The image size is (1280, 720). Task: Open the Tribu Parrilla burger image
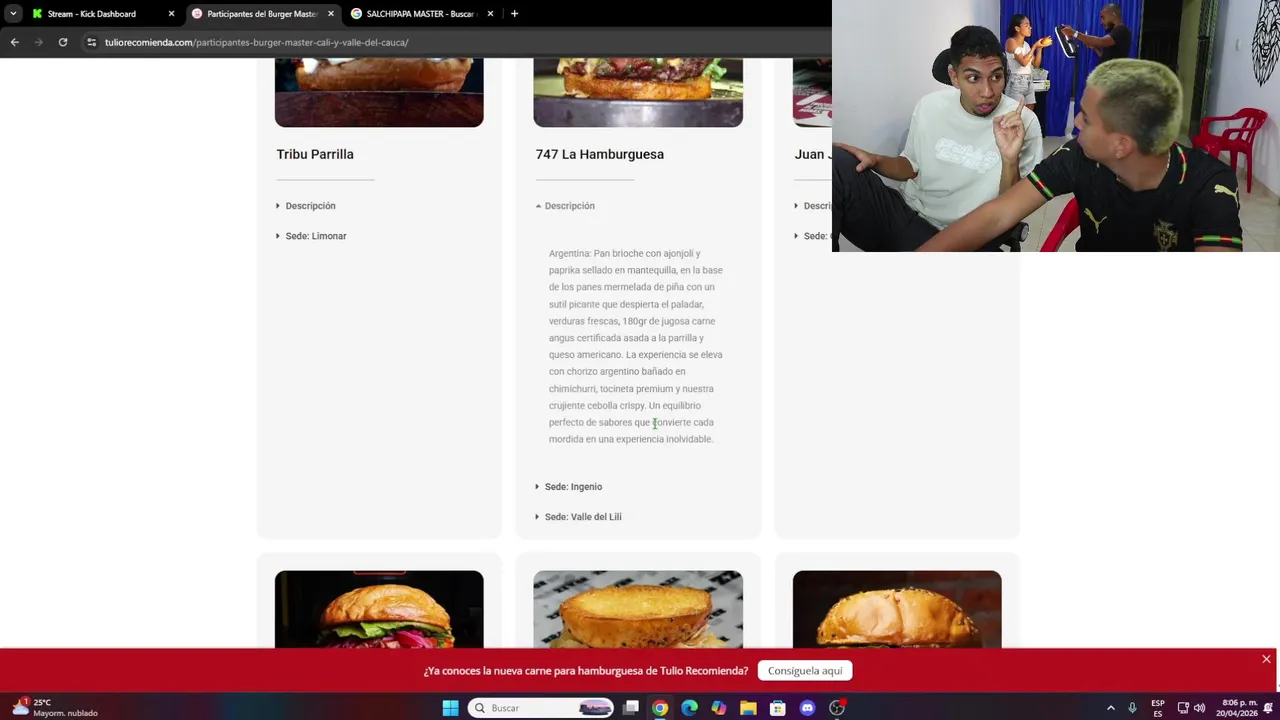(379, 92)
